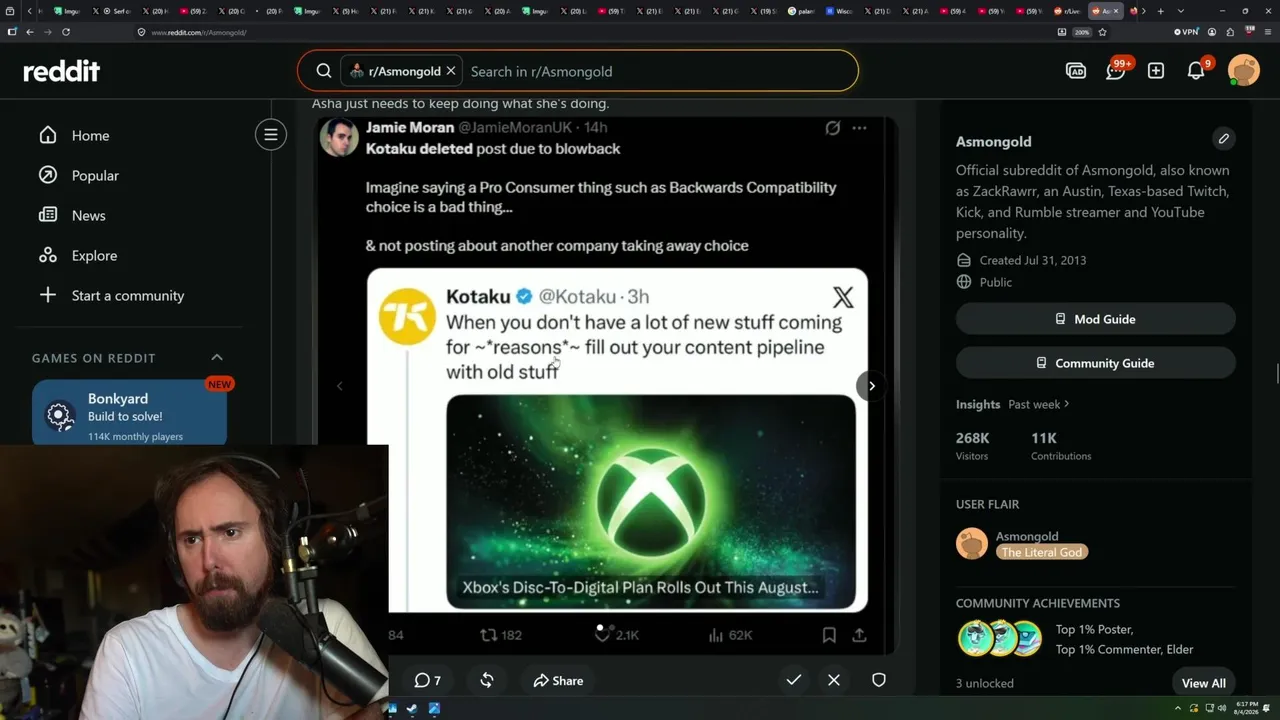Toggle the browser VPN button
This screenshot has width=1280, height=720.
point(1186,32)
